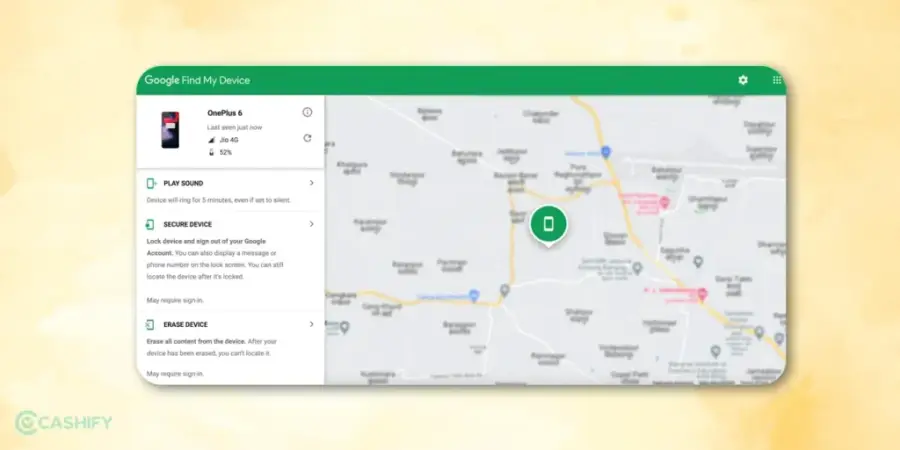Click the Secure Device lock icon
Image resolution: width=900 pixels, height=450 pixels.
[x=151, y=225]
